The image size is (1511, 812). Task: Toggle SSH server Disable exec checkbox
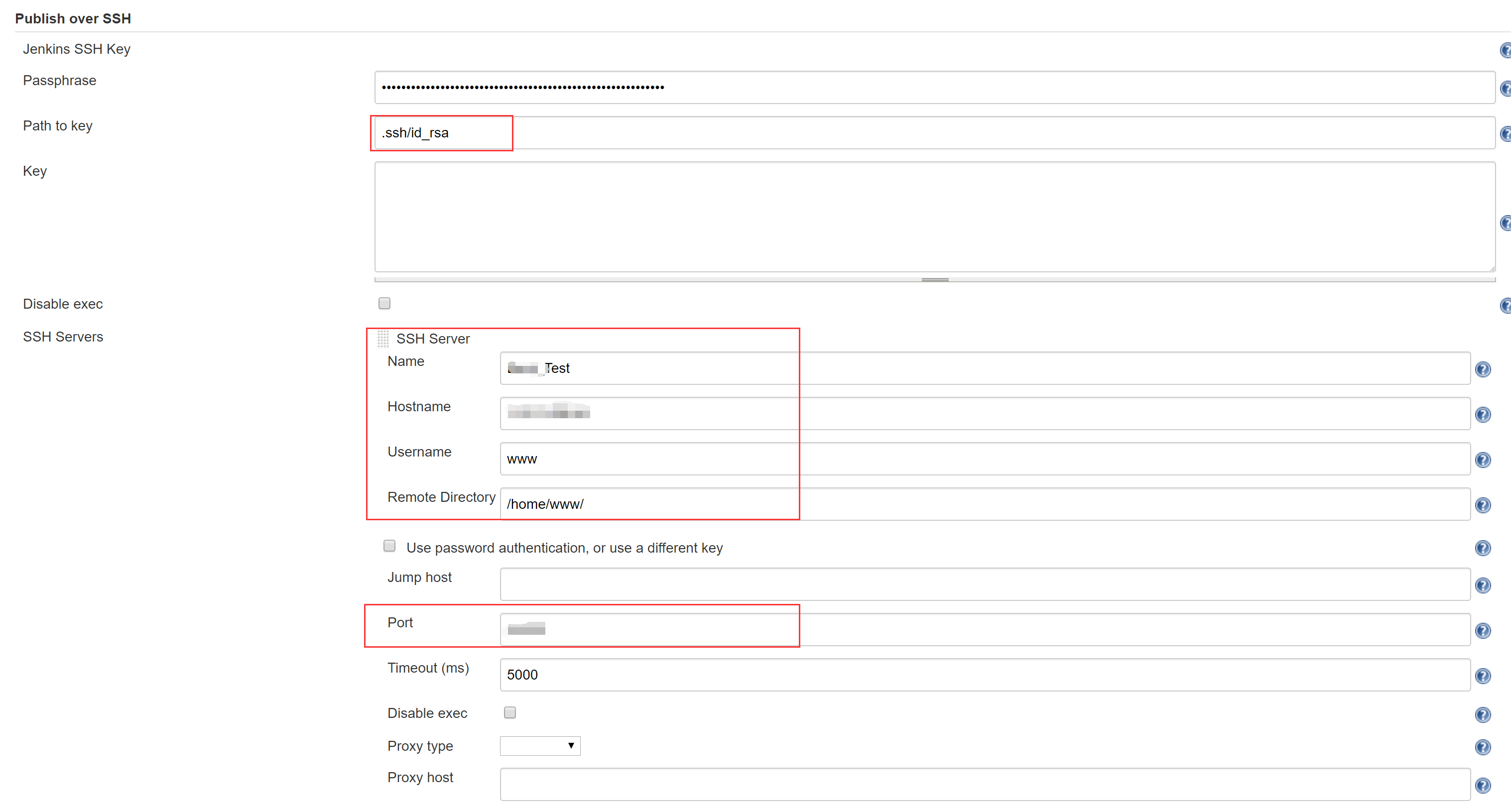click(510, 712)
